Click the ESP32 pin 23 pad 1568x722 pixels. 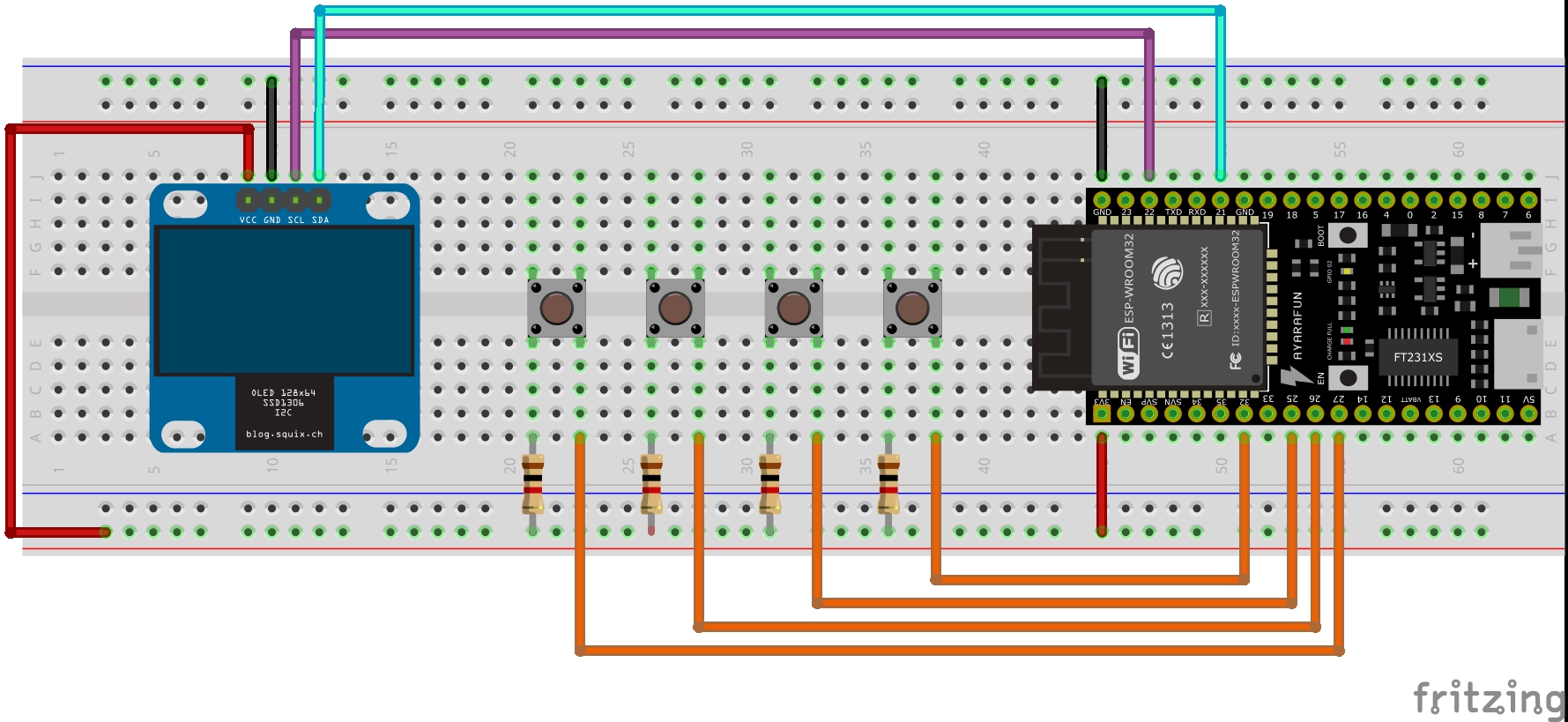click(x=1126, y=200)
